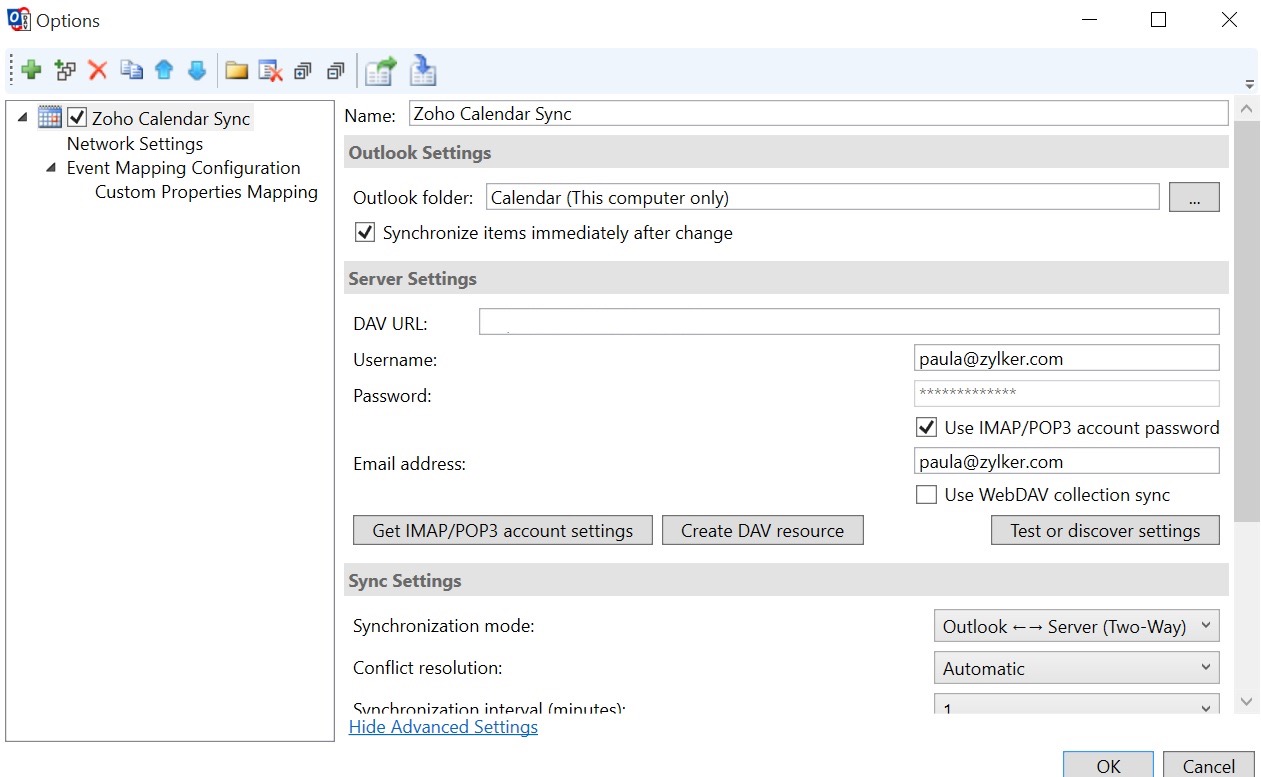Select Custom Properties Mapping tree item
The height and width of the screenshot is (777, 1261).
(206, 192)
